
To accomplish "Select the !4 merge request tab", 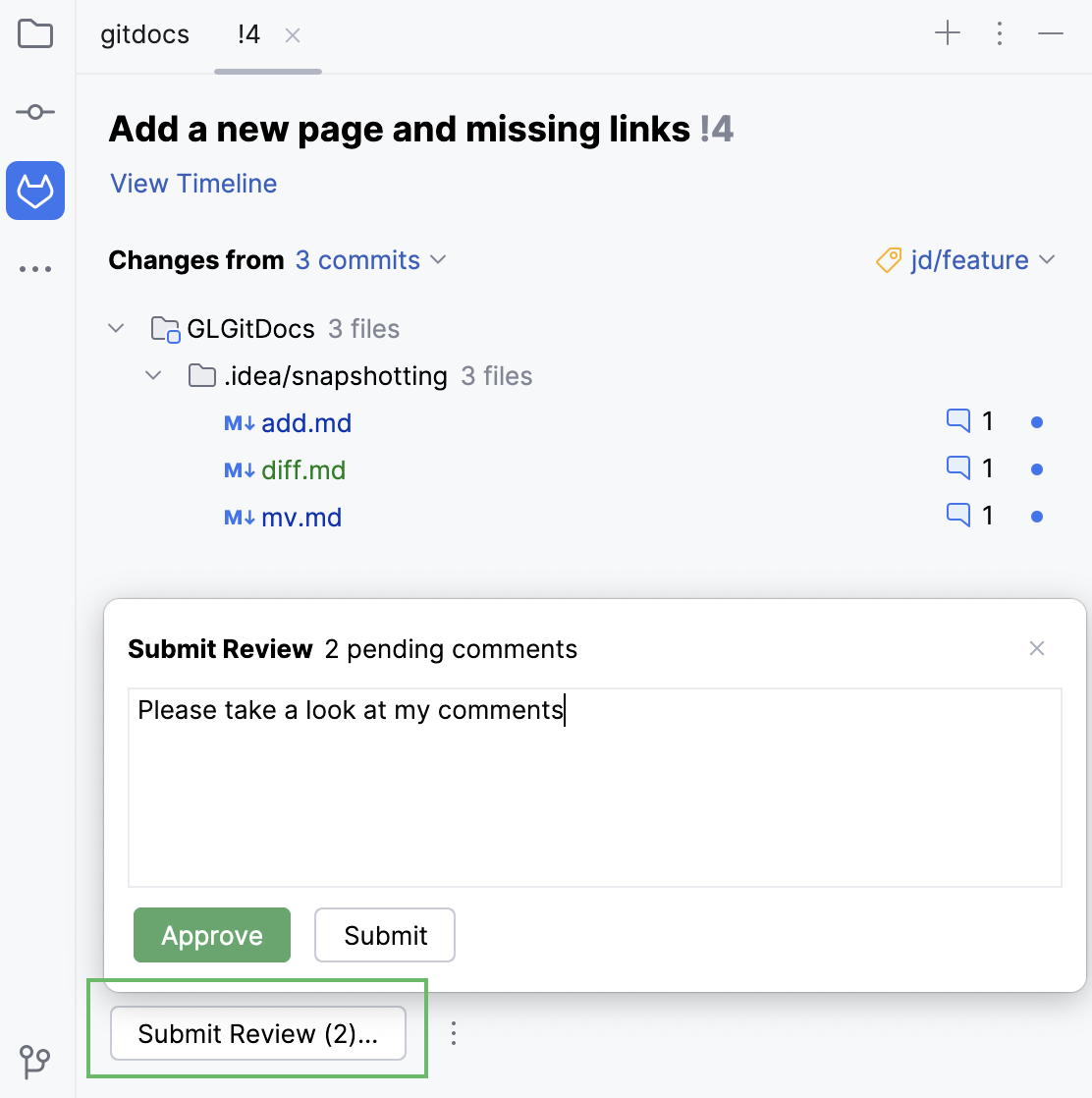I will pyautogui.click(x=246, y=34).
